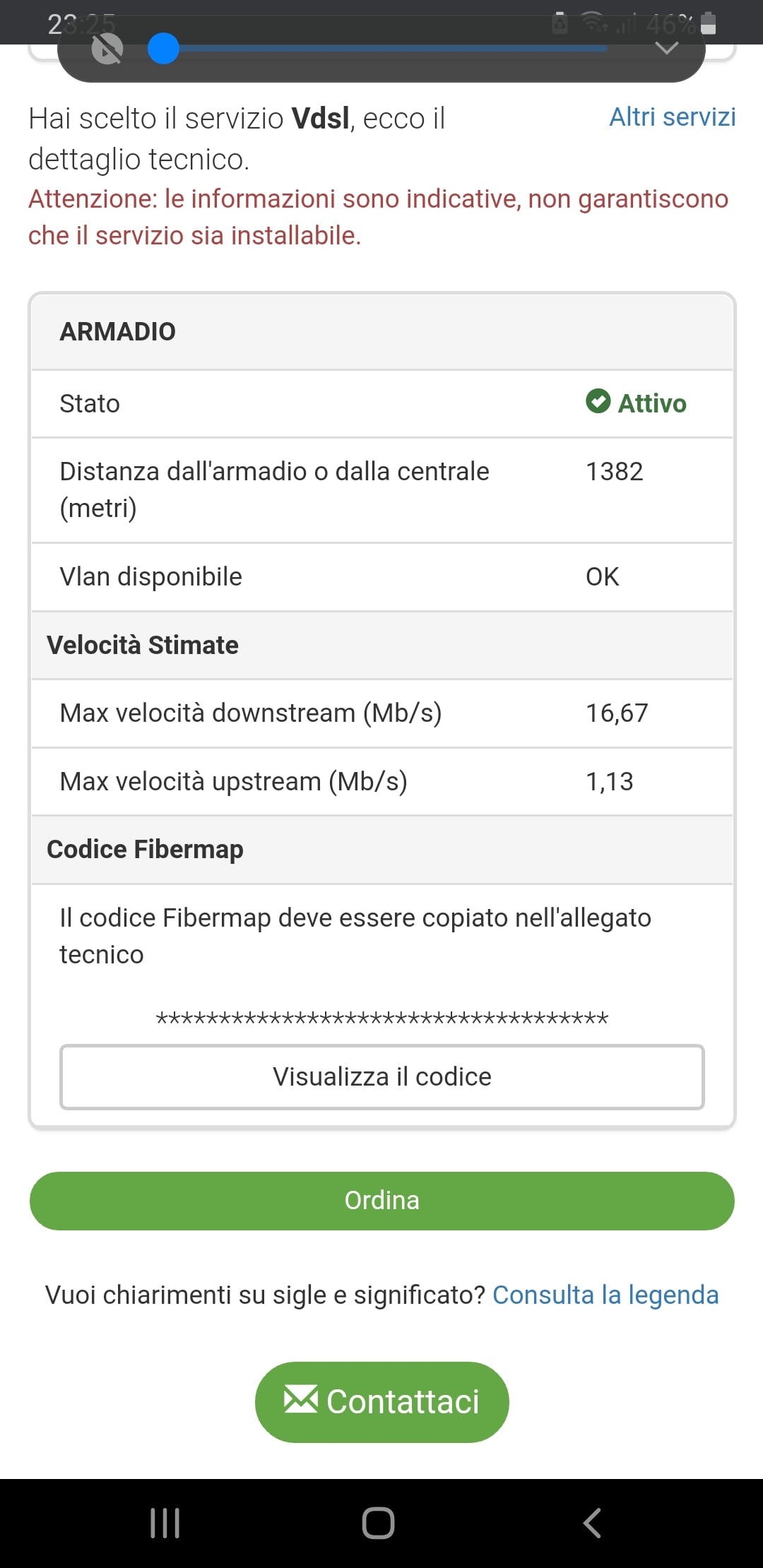The height and width of the screenshot is (1568, 763).
Task: Tap the distance value 1382
Action: (614, 472)
